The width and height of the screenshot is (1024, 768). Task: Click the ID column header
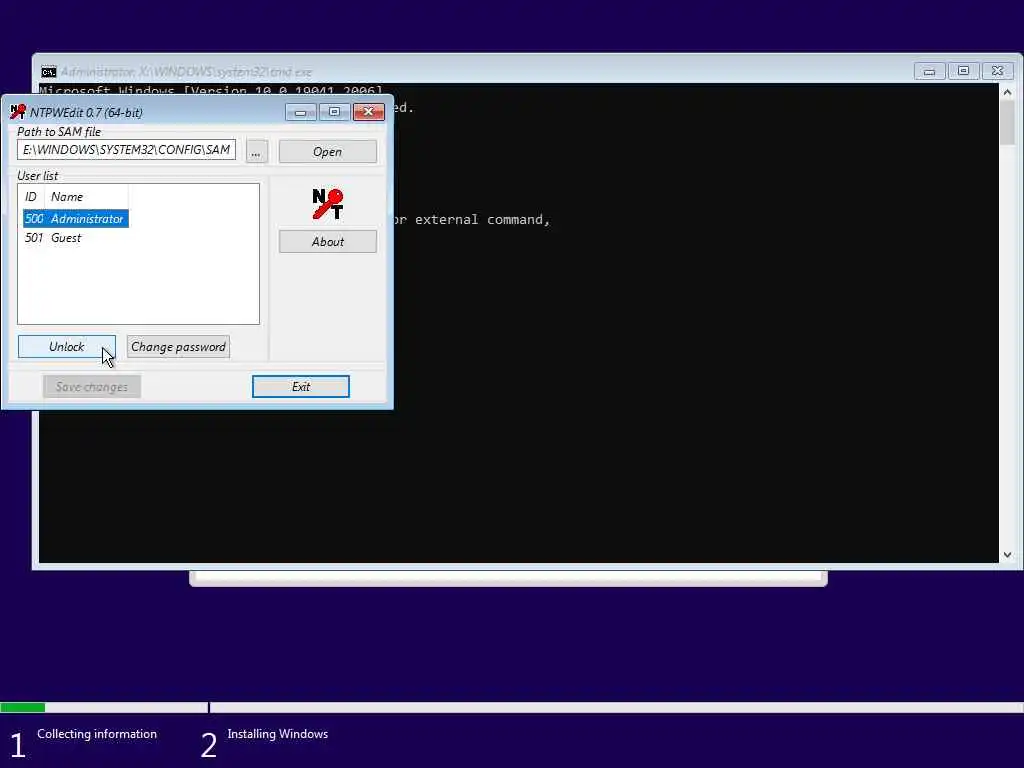(31, 197)
